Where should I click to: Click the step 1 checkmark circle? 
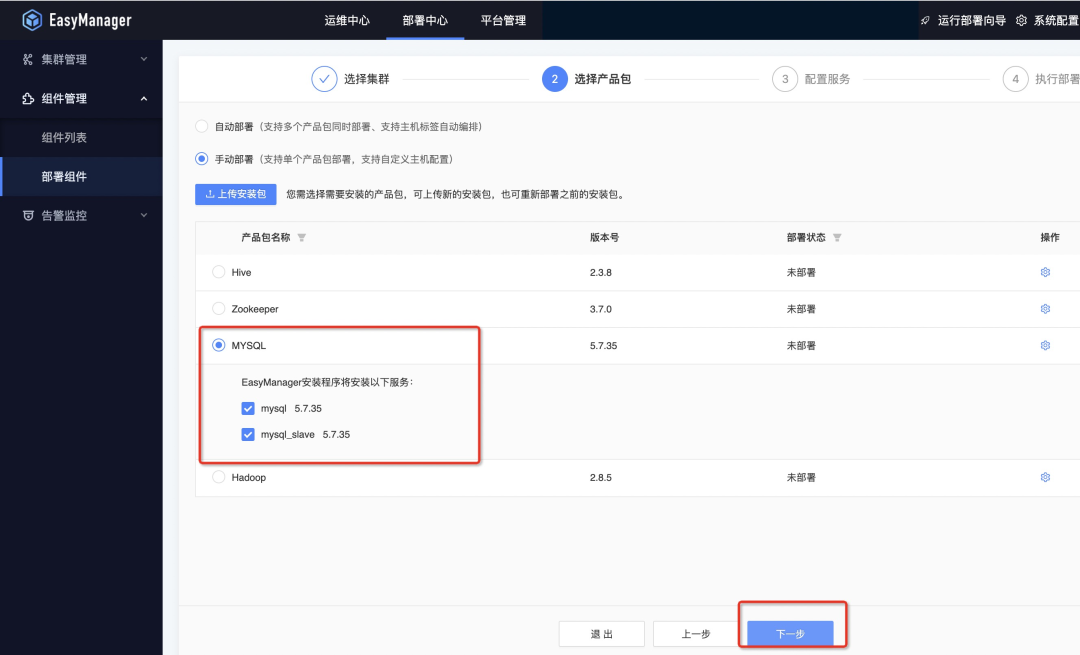[x=324, y=79]
